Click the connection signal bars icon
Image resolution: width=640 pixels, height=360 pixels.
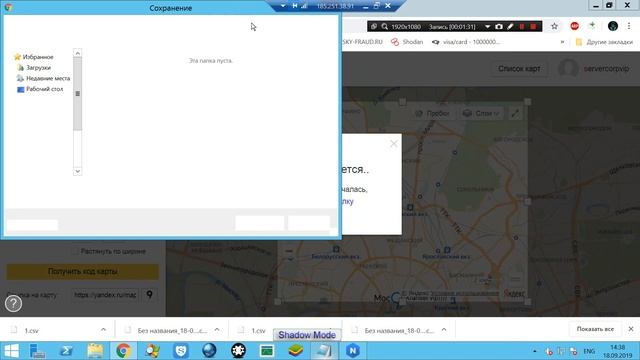[x=304, y=6]
